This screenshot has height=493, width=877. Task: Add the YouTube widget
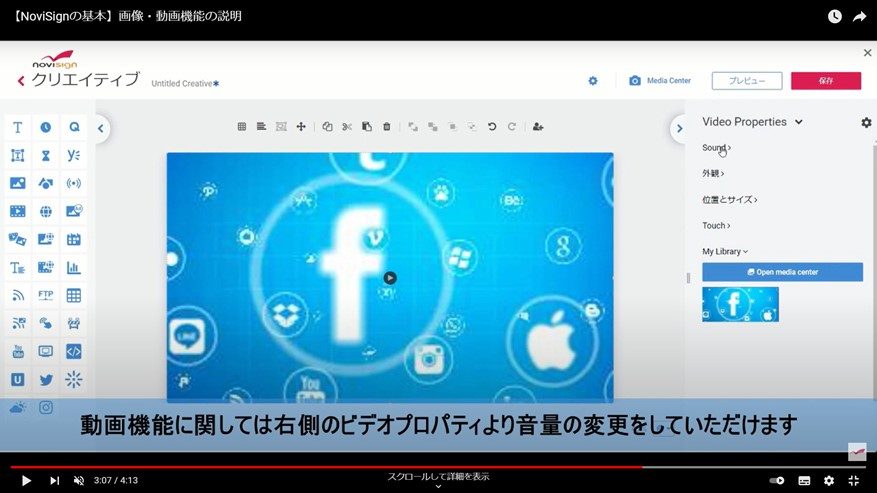tap(17, 351)
